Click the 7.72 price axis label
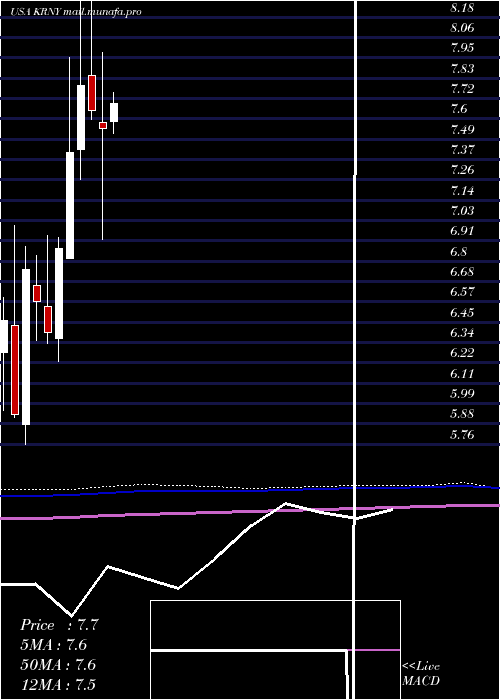The width and height of the screenshot is (500, 700). tap(462, 89)
